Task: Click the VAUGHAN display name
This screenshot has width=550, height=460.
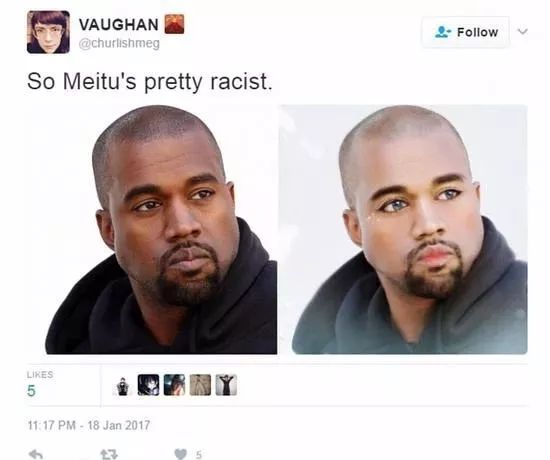Action: tap(119, 25)
